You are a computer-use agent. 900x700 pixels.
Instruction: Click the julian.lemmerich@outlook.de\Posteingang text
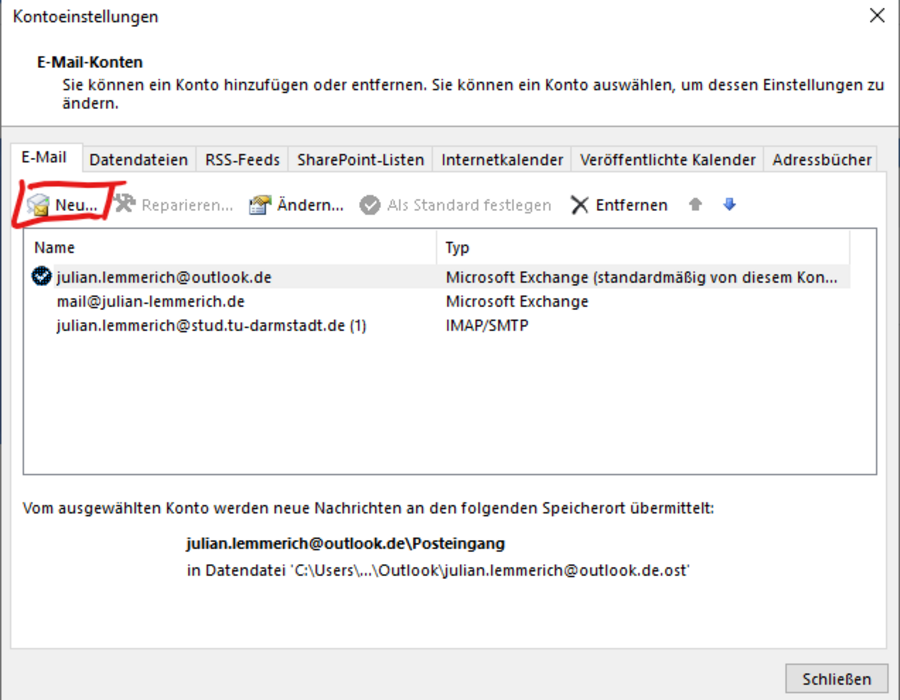coord(346,543)
